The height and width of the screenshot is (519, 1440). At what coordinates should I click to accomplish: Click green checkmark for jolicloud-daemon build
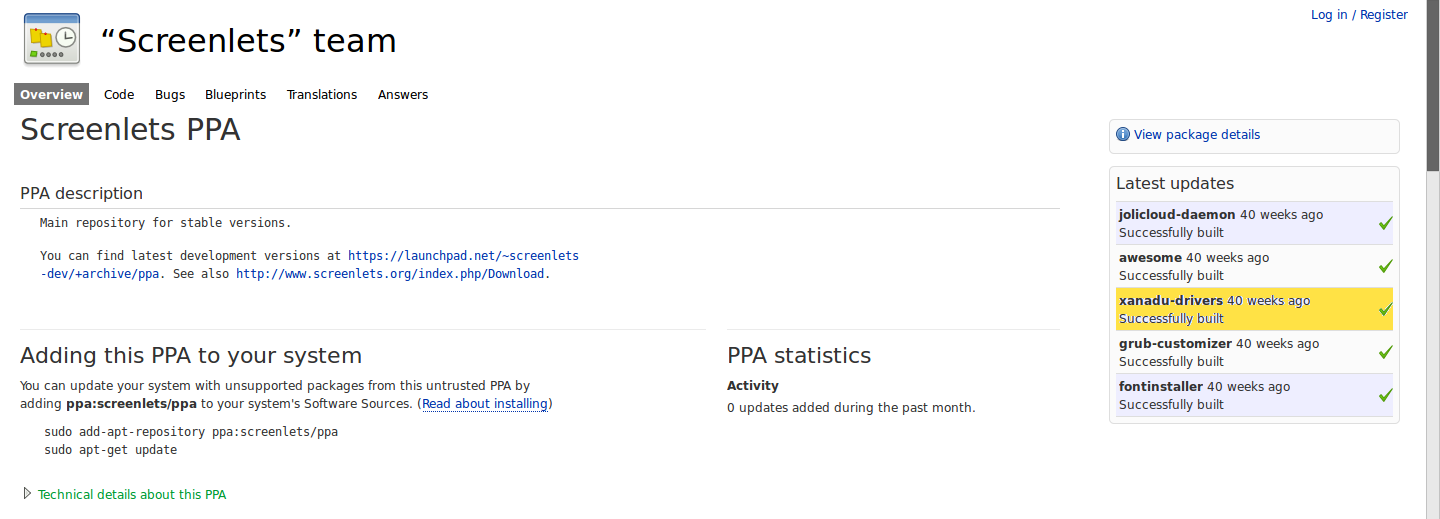coord(1385,223)
